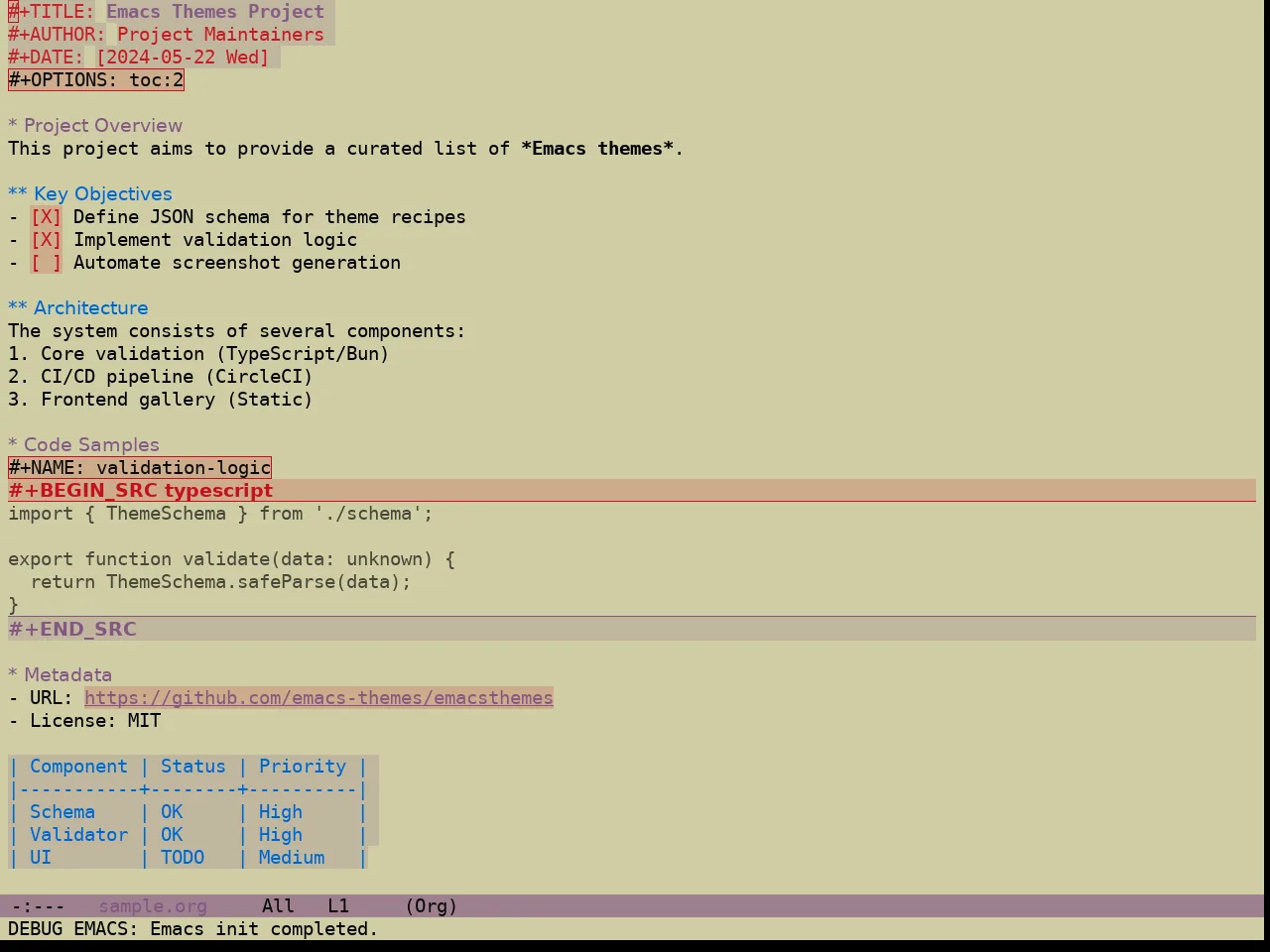Click the '[2024-05-22 Wed]' date stamp

point(183,58)
